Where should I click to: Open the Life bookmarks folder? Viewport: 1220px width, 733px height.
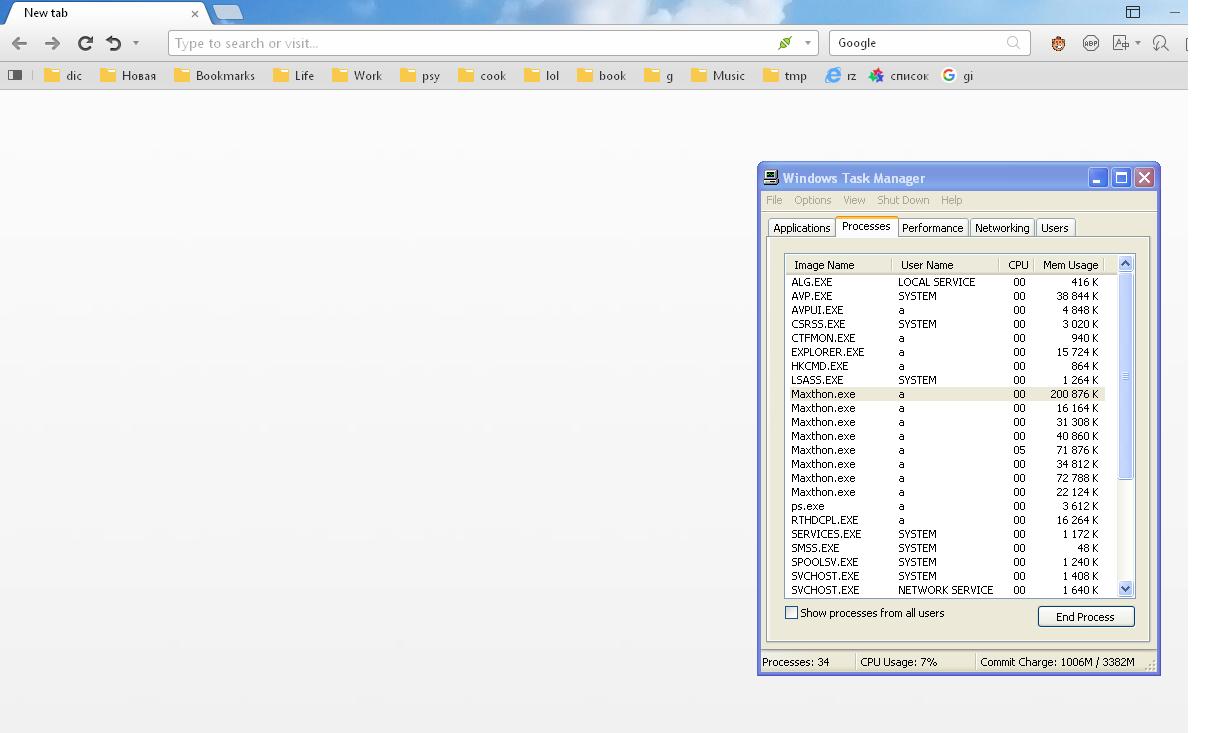tap(294, 75)
